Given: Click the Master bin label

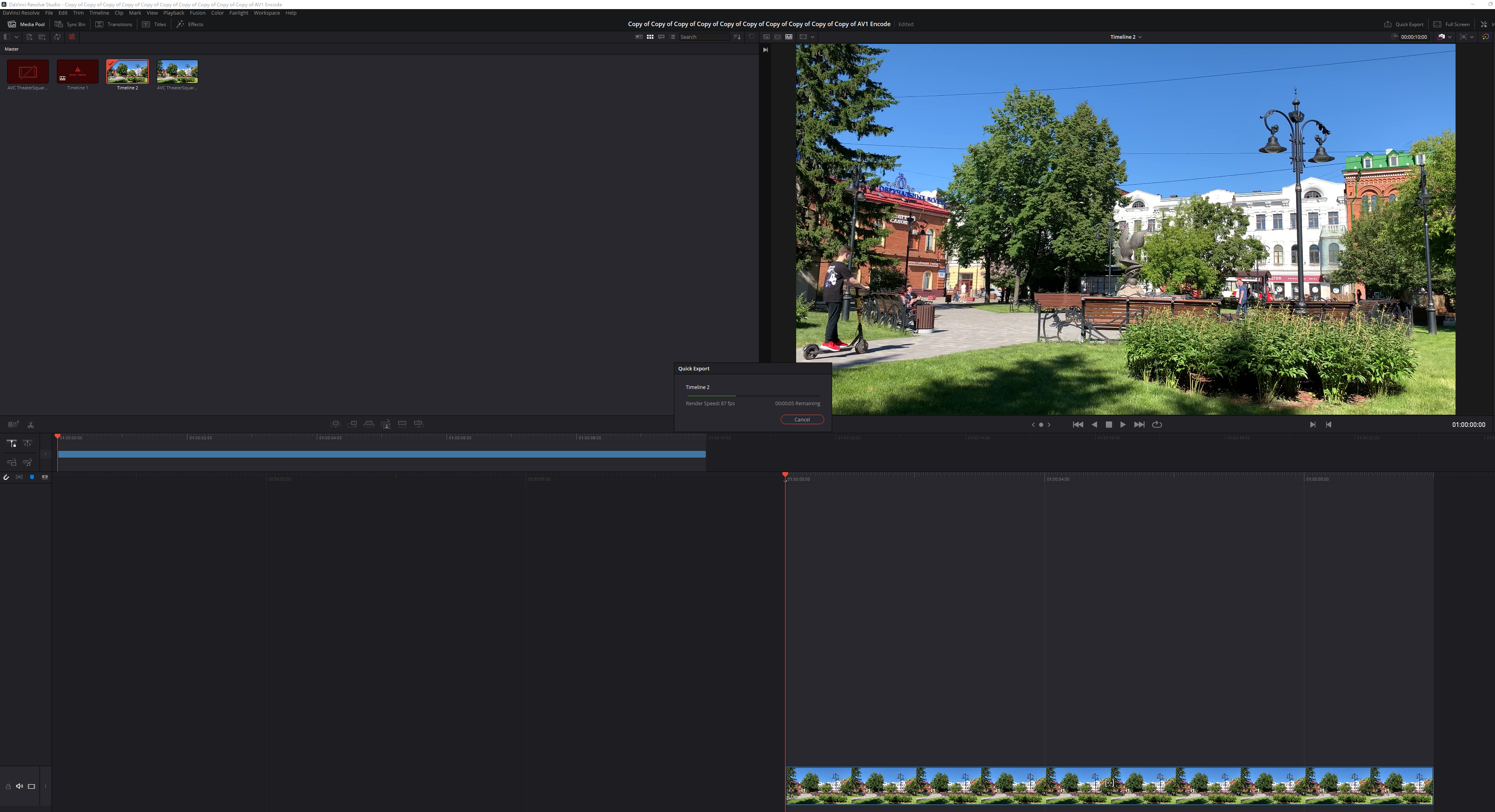Looking at the screenshot, I should 11,49.
